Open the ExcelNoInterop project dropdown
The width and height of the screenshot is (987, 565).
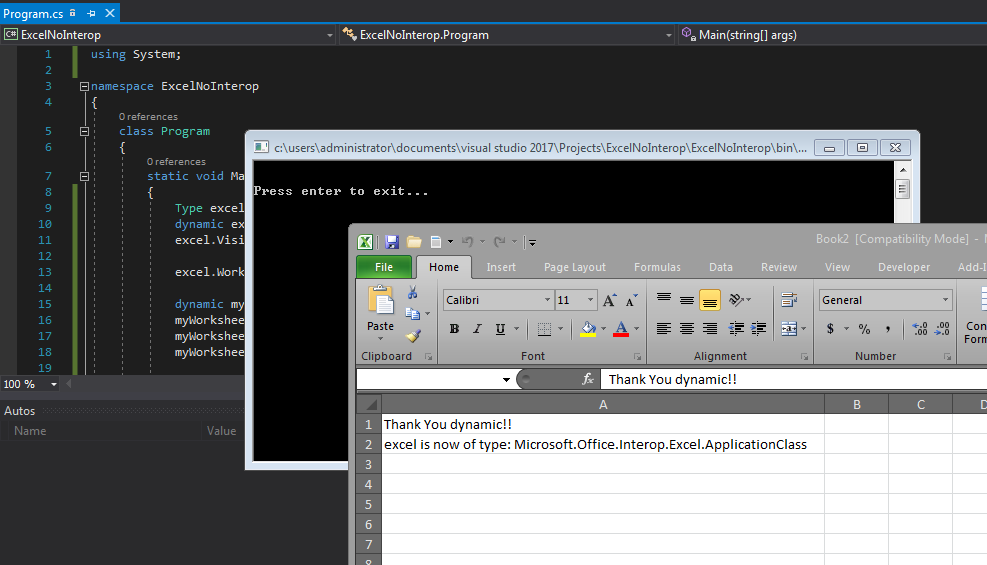pyautogui.click(x=329, y=35)
